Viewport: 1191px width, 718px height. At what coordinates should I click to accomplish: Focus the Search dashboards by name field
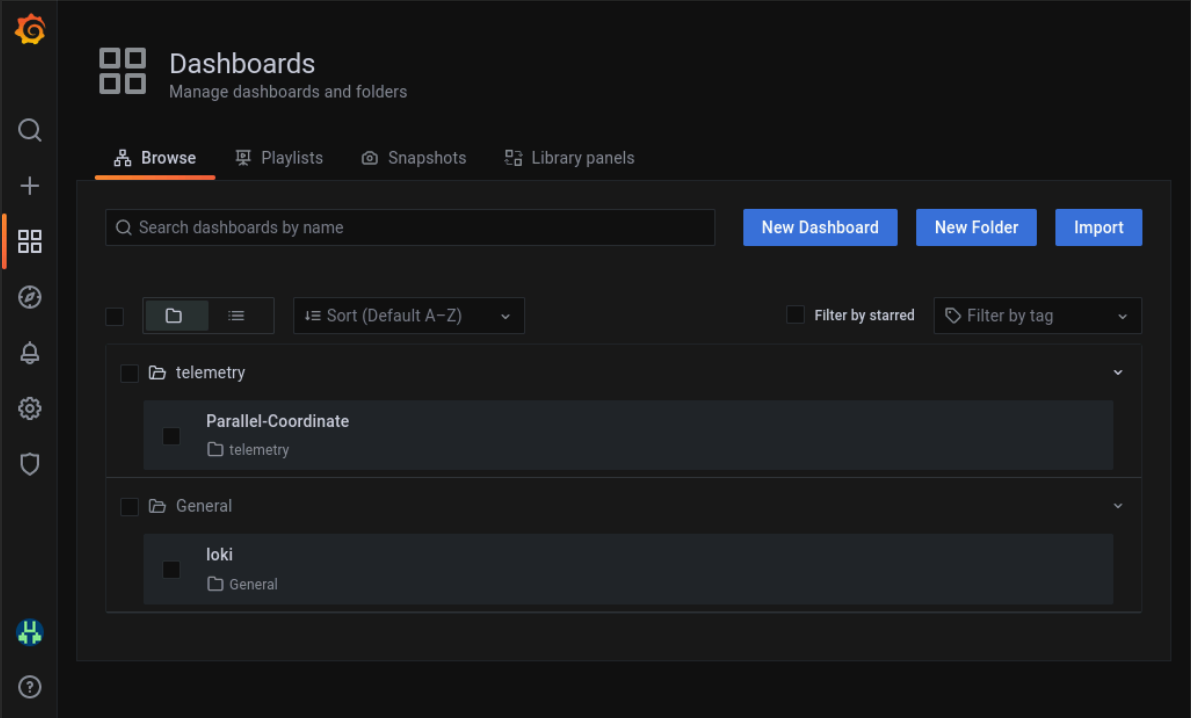coord(410,227)
